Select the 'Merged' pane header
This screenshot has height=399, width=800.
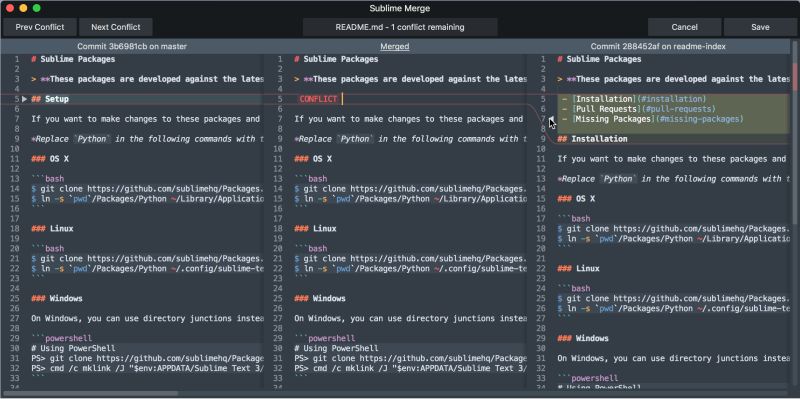pyautogui.click(x=395, y=46)
